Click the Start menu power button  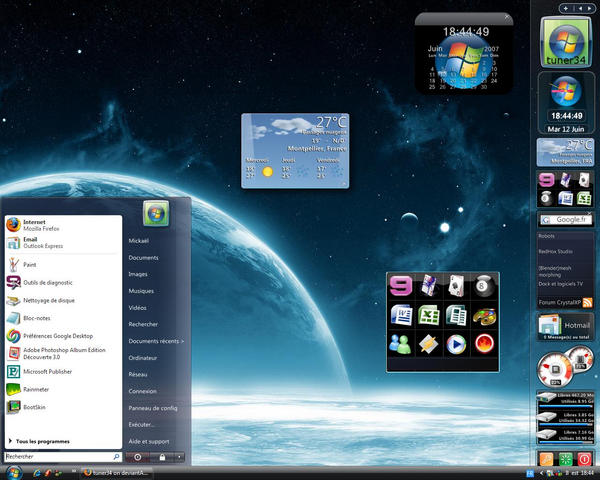tap(137, 457)
